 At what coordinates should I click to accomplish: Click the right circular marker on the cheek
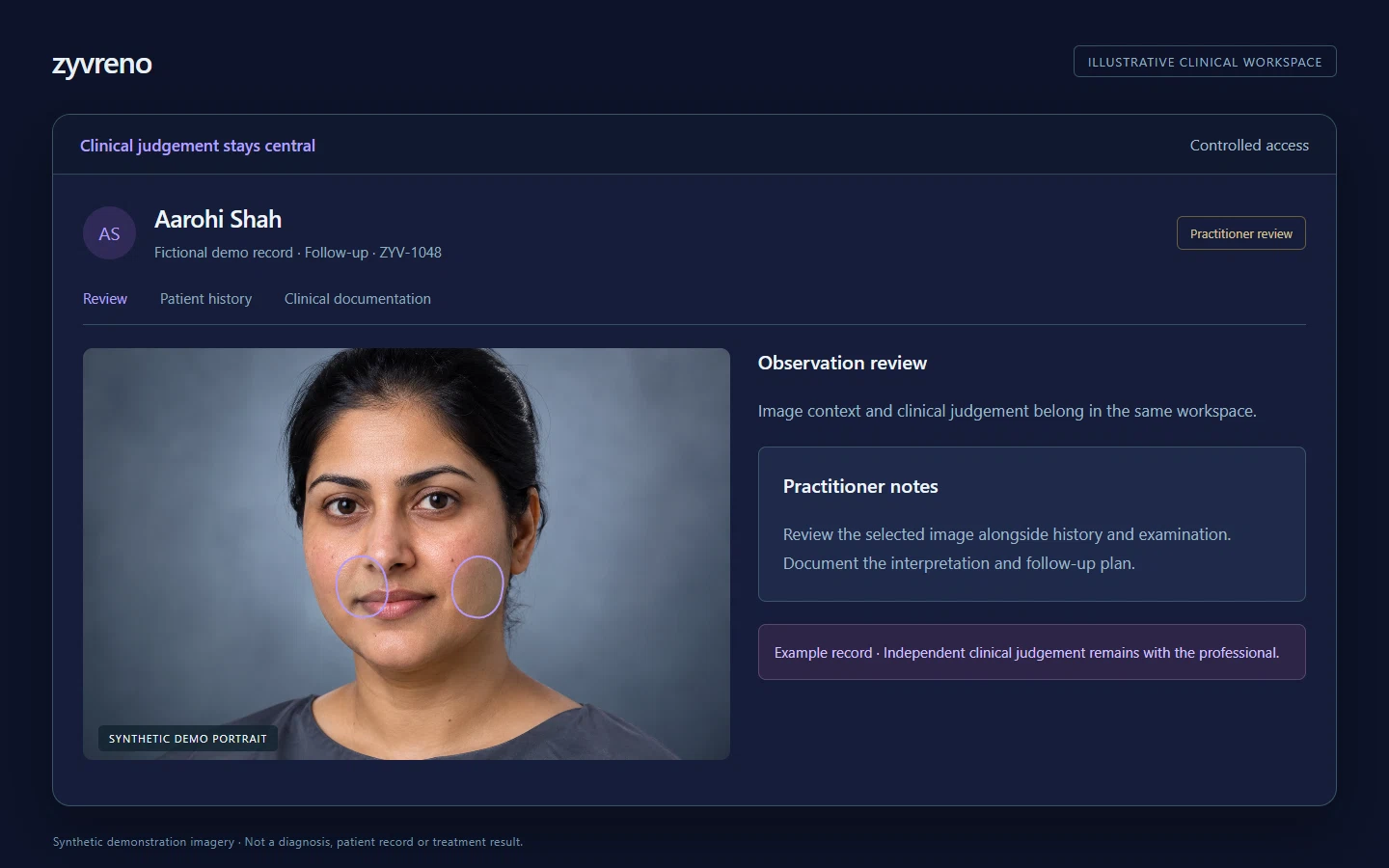pos(477,586)
